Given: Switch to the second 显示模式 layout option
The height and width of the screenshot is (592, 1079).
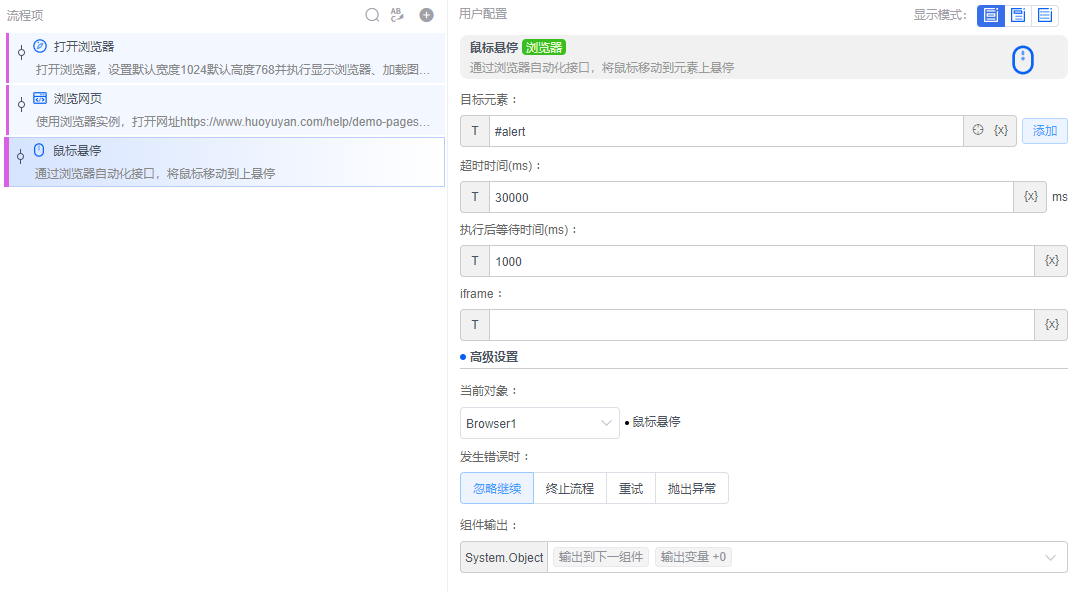Looking at the screenshot, I should coord(1018,15).
